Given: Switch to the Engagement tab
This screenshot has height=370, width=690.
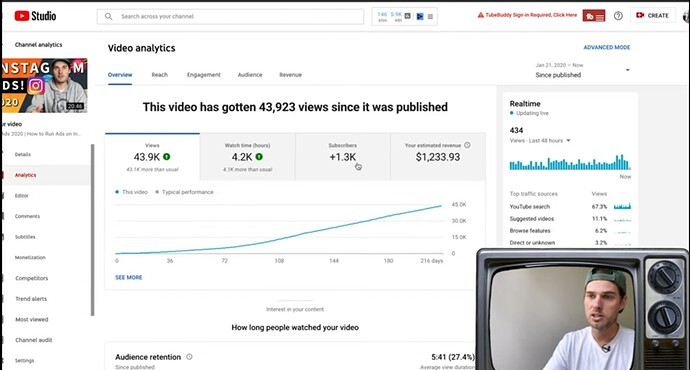Looking at the screenshot, I should (x=204, y=75).
